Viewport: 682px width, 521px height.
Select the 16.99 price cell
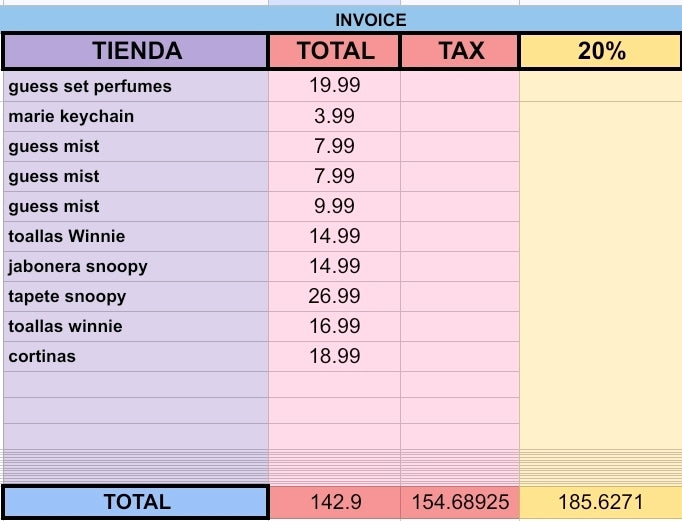tap(334, 326)
